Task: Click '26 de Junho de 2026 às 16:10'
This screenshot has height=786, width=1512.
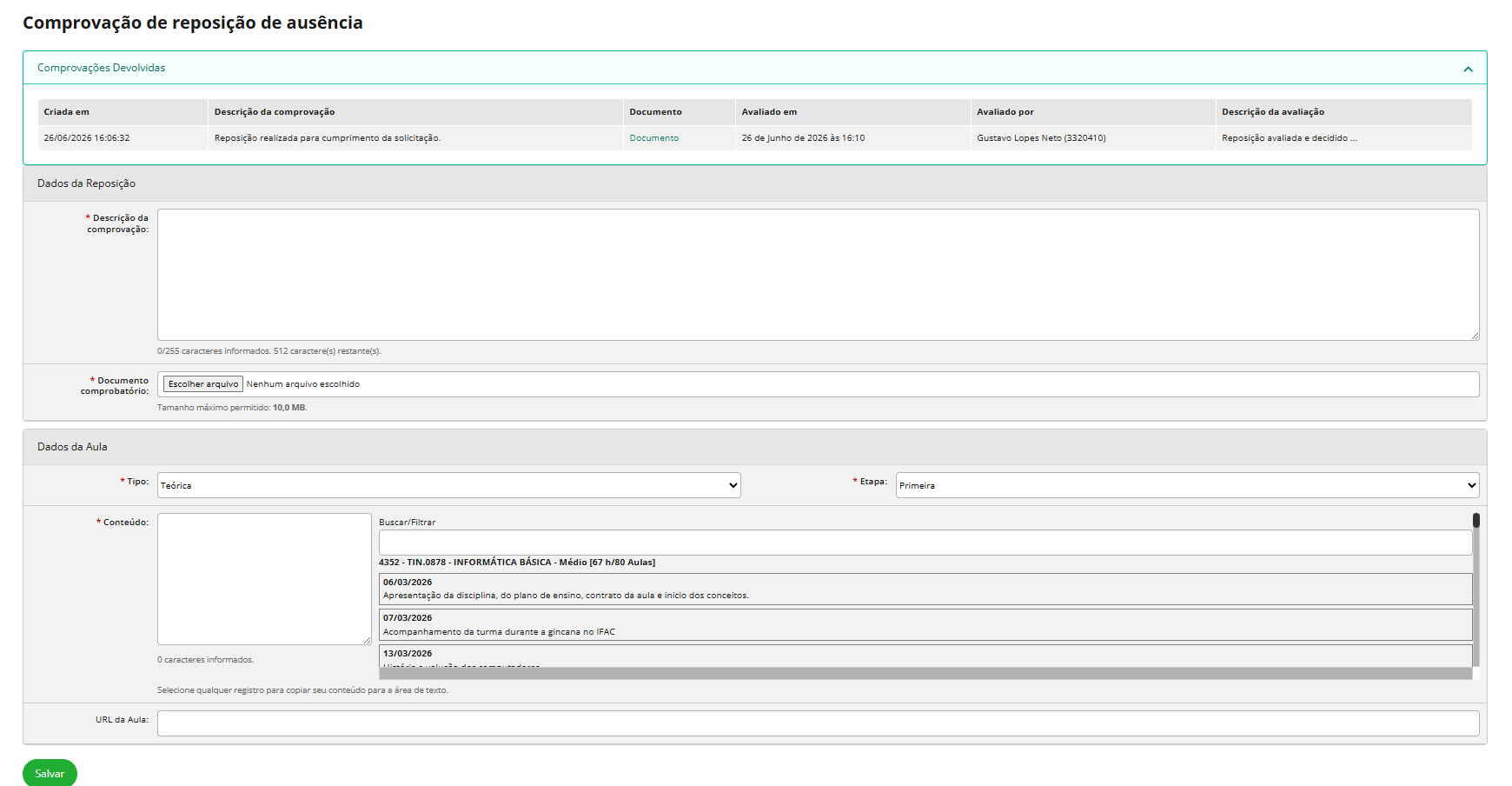Action: coord(803,138)
